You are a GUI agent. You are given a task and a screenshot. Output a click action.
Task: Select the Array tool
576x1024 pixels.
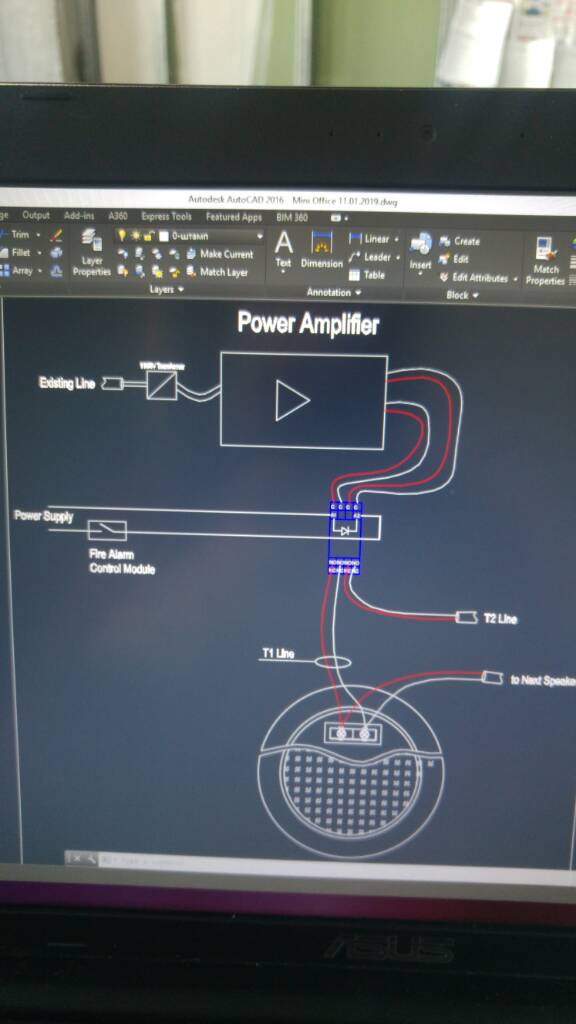[x=16, y=270]
